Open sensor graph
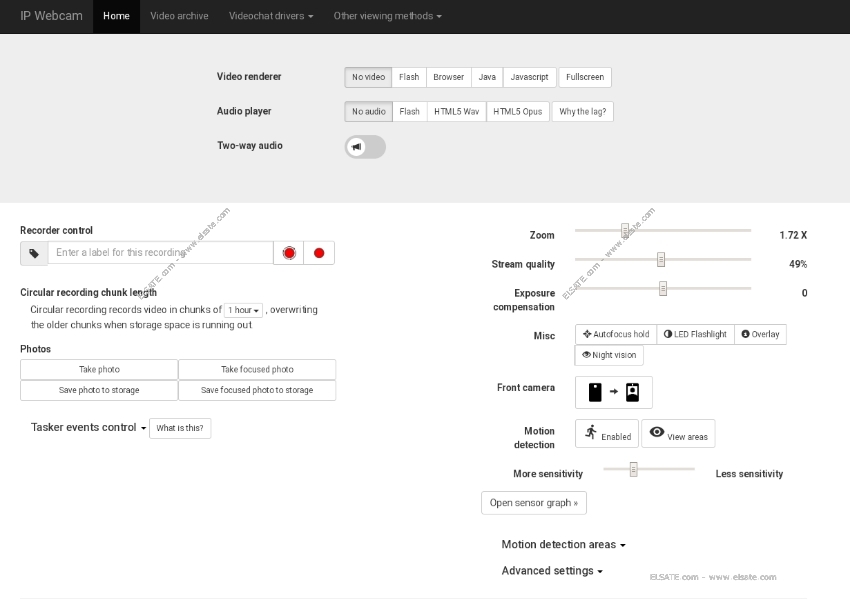Viewport: 850px width, 600px height. click(534, 503)
